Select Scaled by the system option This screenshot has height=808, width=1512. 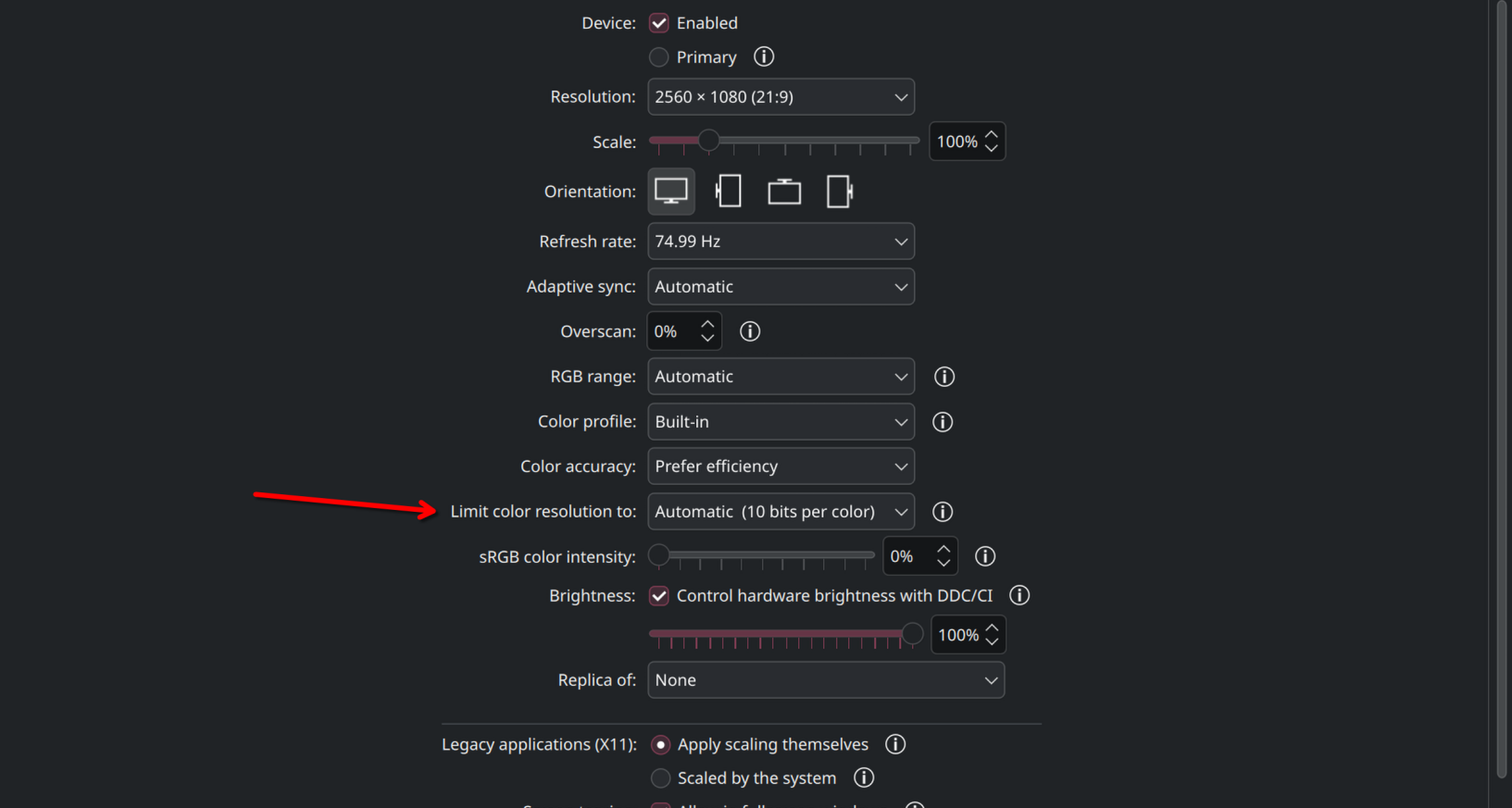[x=660, y=778]
